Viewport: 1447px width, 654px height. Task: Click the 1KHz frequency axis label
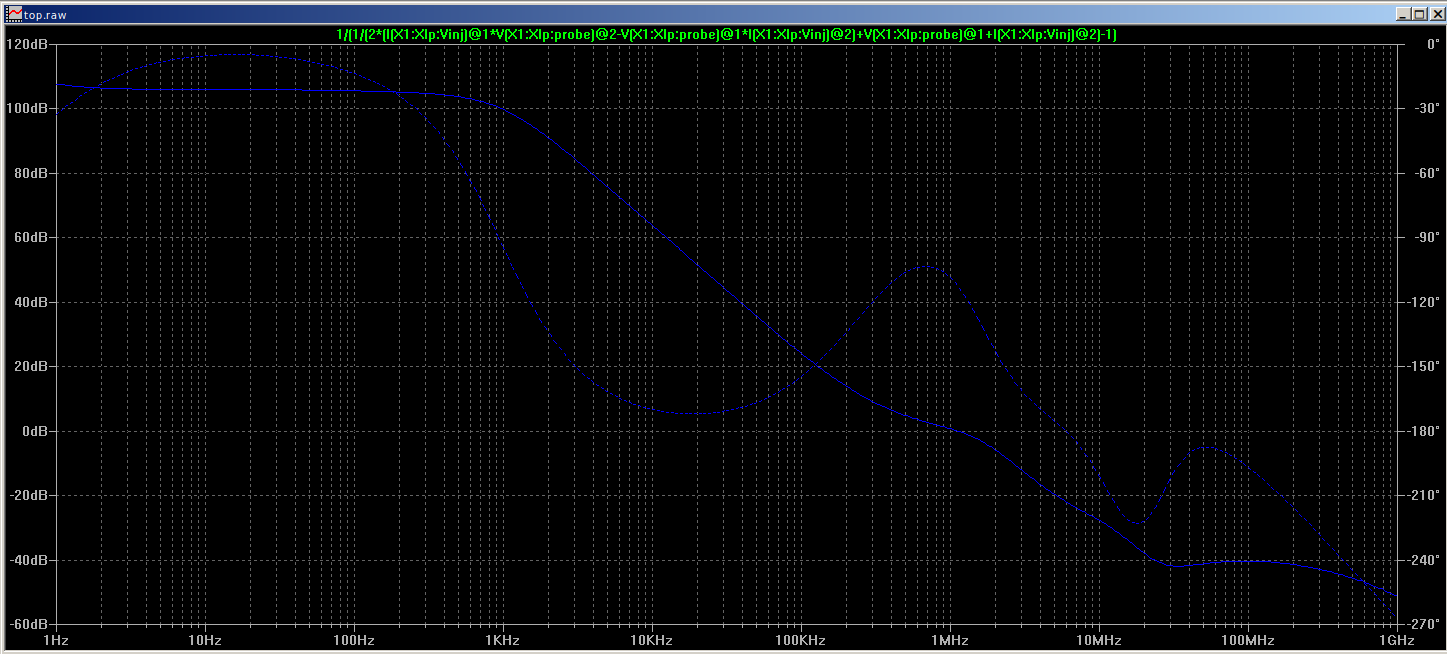502,640
